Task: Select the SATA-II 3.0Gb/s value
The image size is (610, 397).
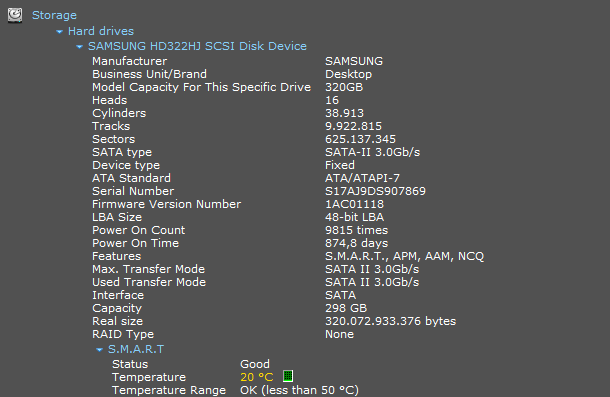Action: (x=373, y=152)
